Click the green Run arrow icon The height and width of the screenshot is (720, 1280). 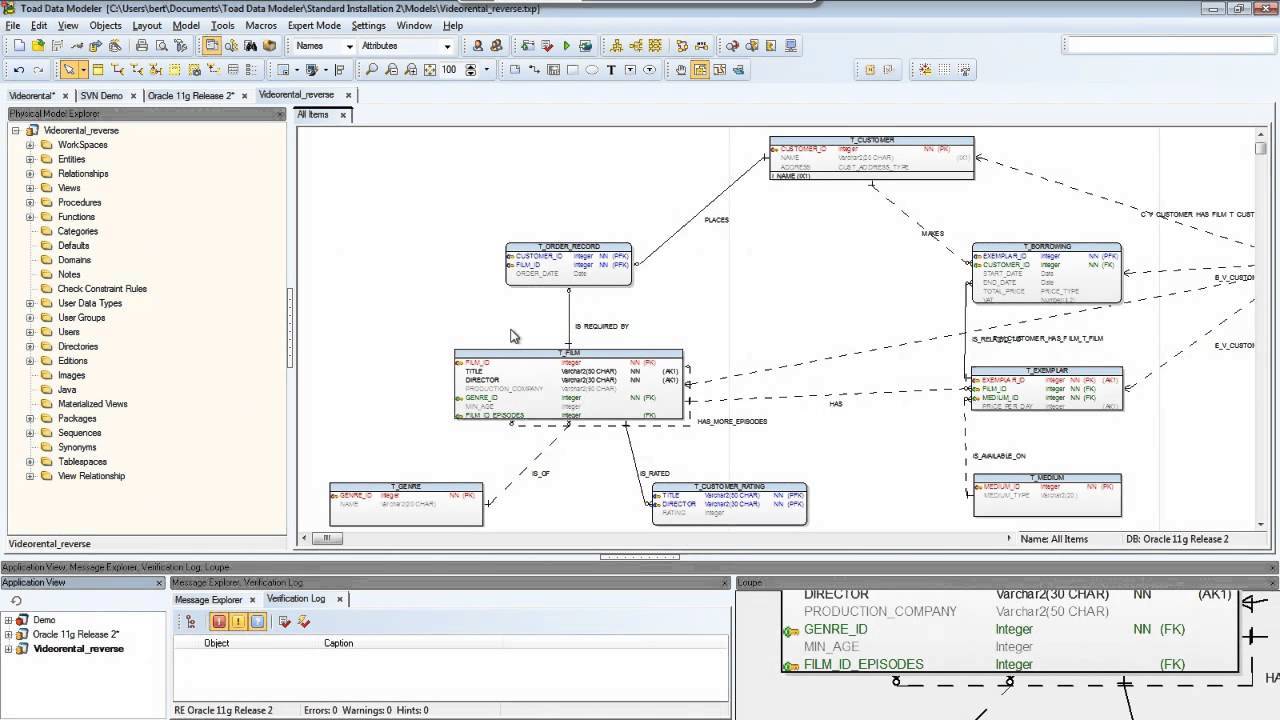click(566, 46)
